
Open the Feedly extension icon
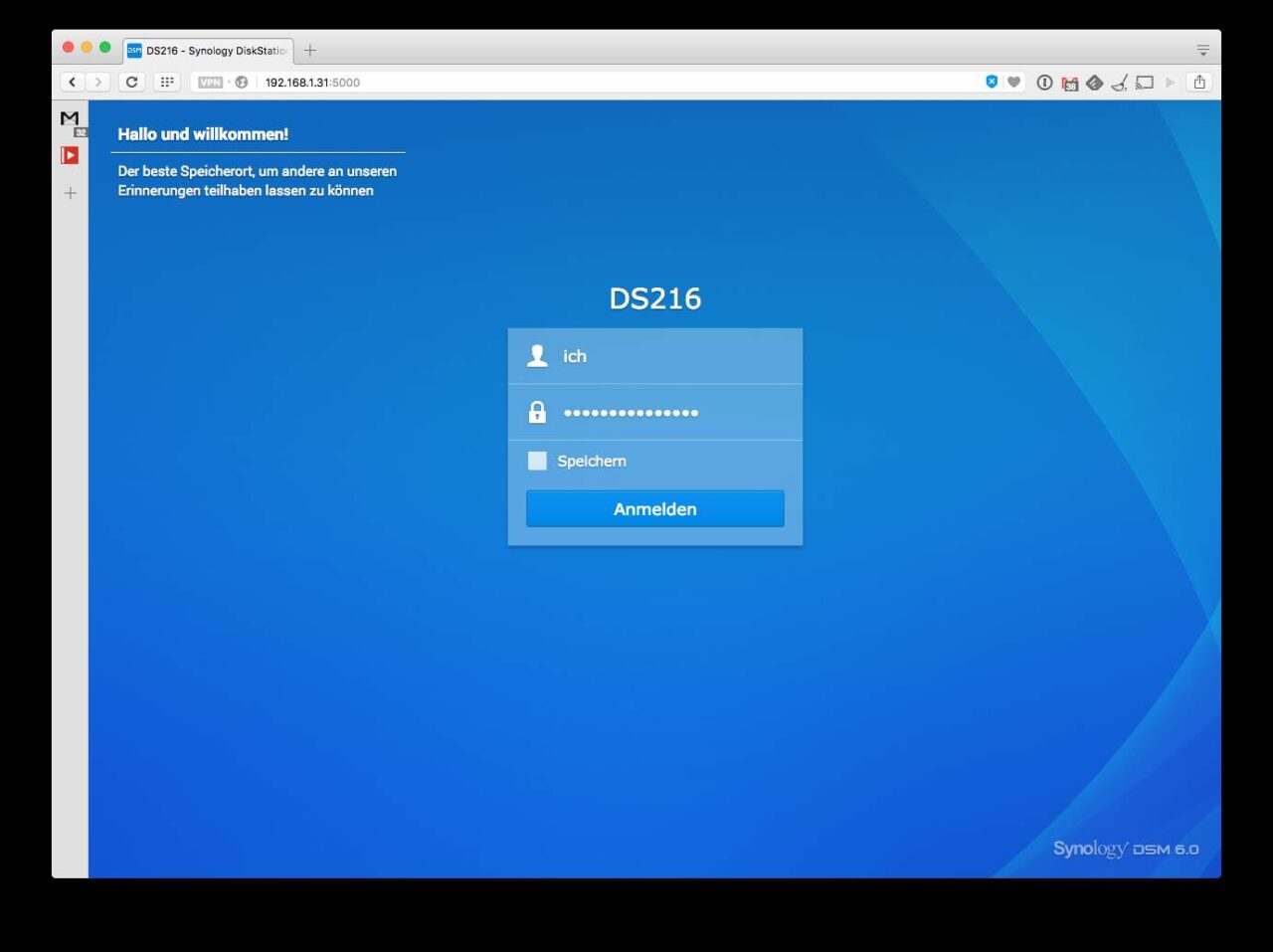tap(1093, 83)
